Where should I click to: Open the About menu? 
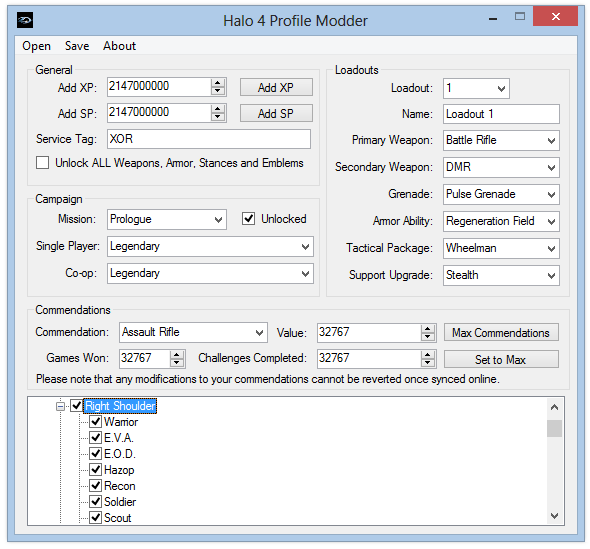pyautogui.click(x=119, y=46)
